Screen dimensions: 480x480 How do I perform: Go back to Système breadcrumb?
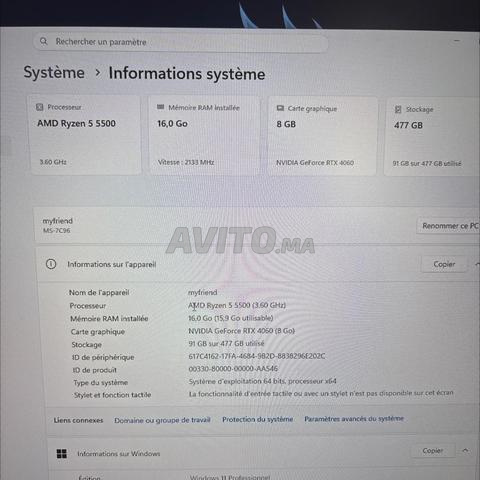pyautogui.click(x=54, y=72)
